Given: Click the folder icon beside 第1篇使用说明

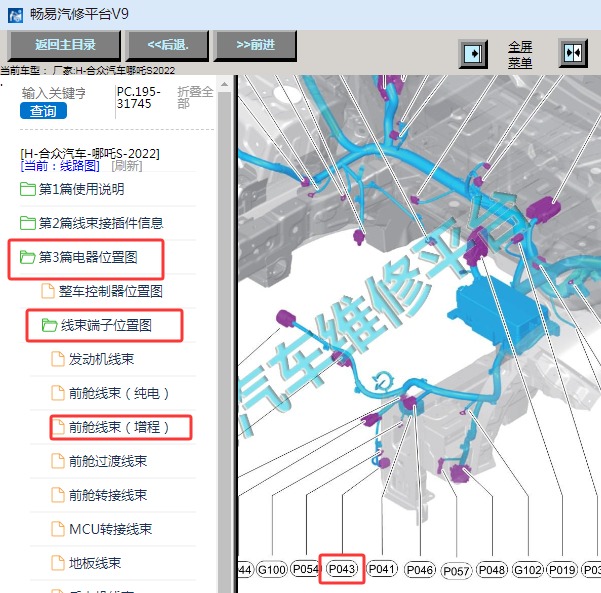Looking at the screenshot, I should 28,189.
